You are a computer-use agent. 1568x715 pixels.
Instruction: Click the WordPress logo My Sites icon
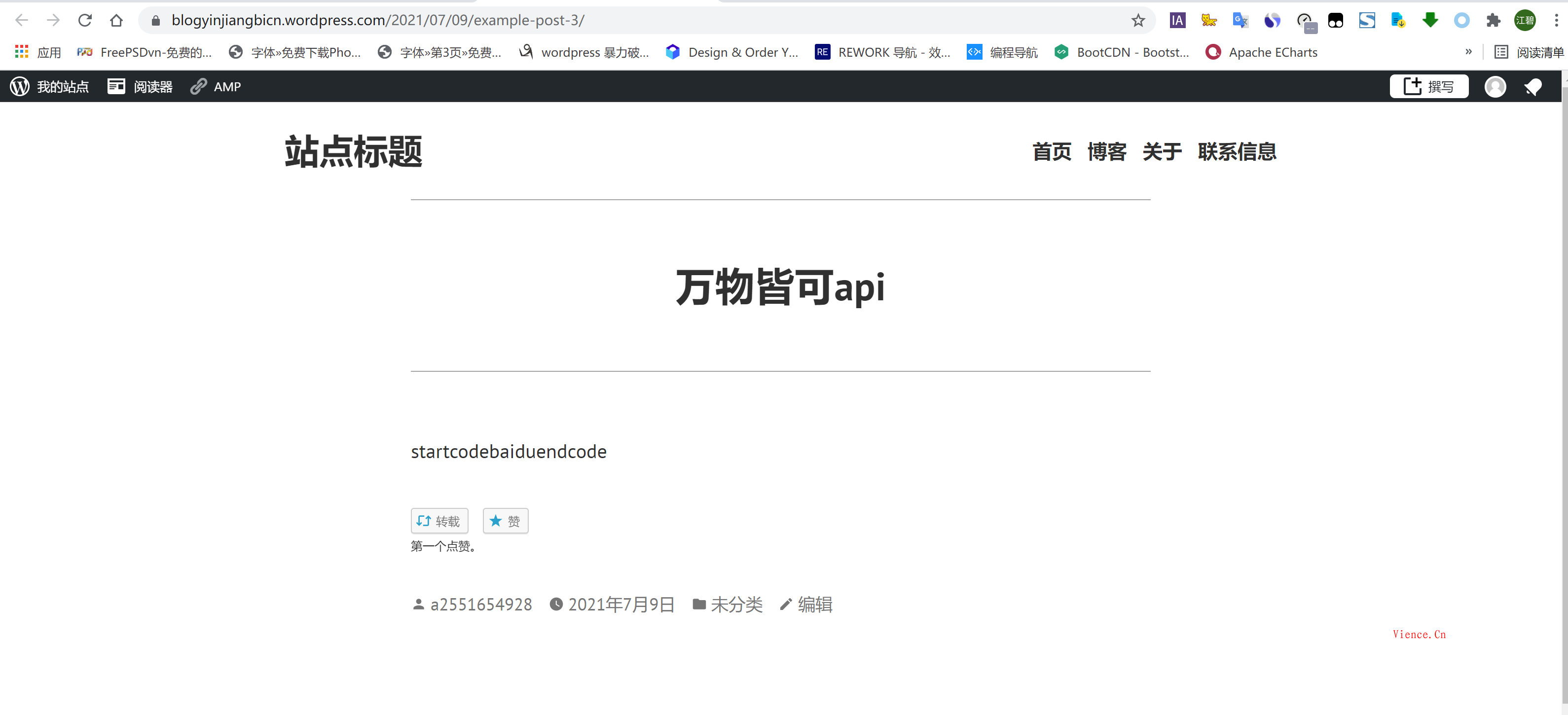tap(19, 86)
